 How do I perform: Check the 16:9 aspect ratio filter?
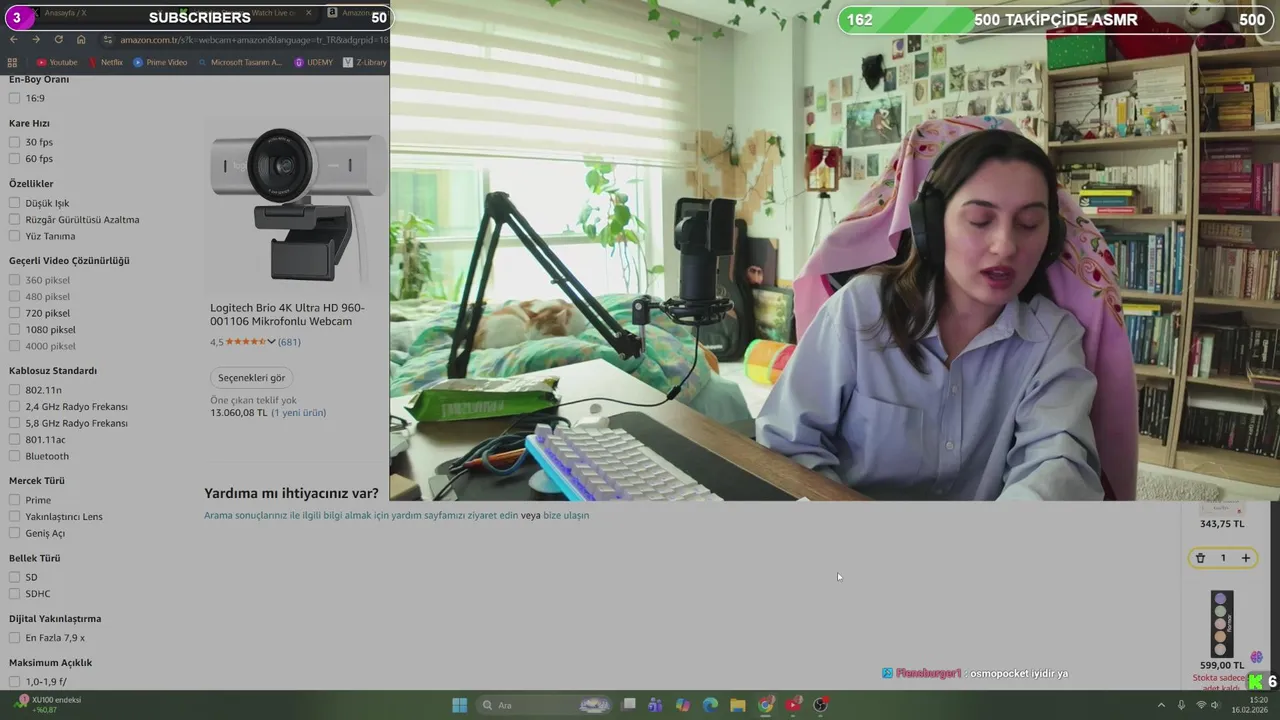[14, 98]
